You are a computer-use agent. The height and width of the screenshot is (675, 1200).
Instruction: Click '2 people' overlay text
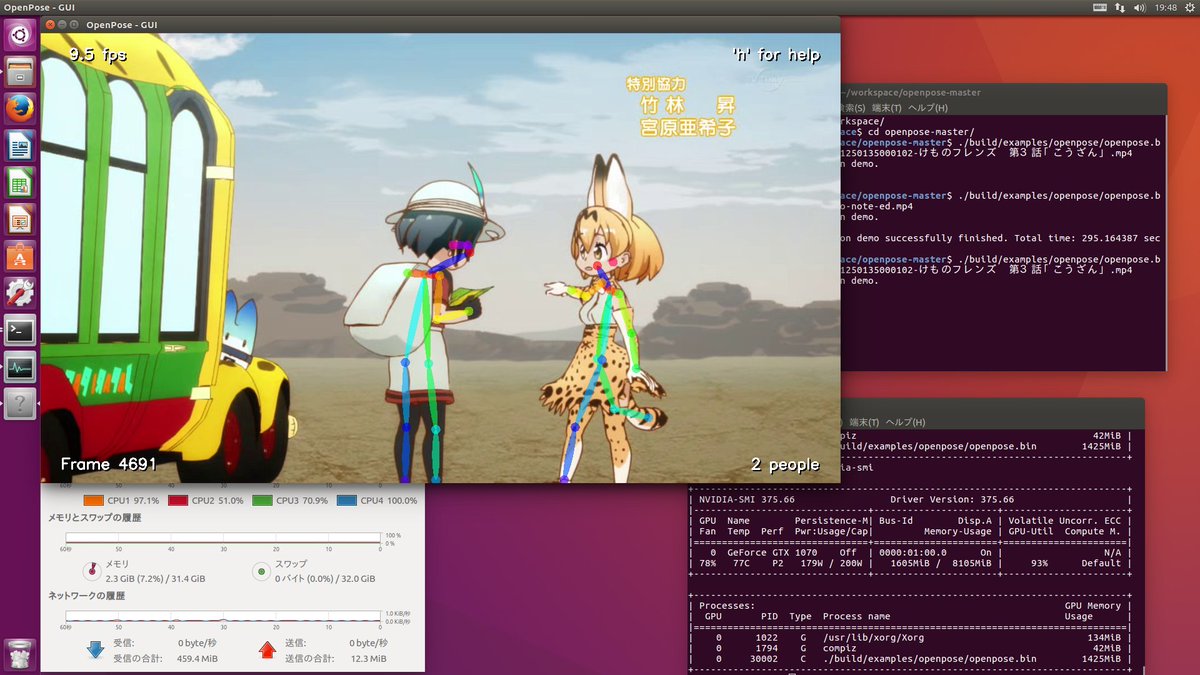tap(785, 465)
